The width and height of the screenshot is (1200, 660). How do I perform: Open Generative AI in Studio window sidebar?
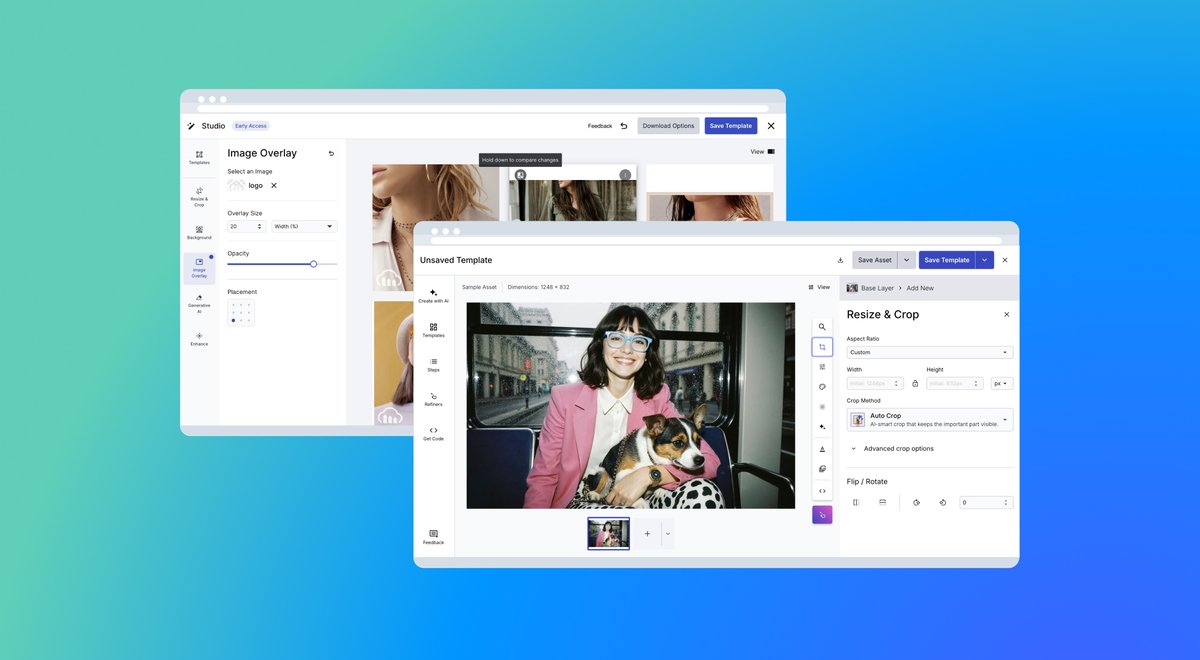point(199,304)
